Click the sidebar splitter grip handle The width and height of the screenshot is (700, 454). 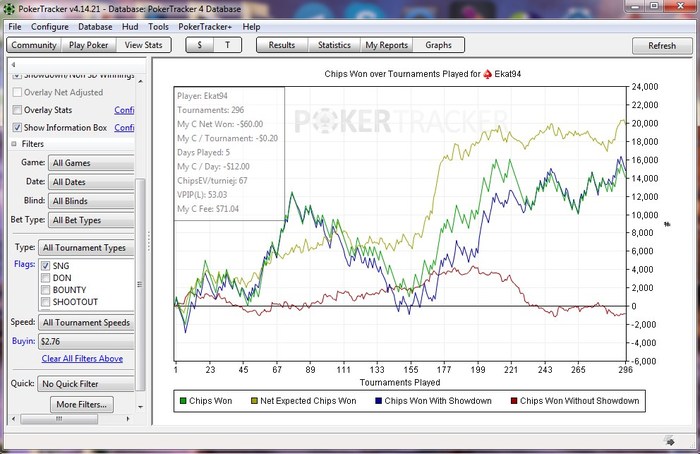tap(149, 241)
